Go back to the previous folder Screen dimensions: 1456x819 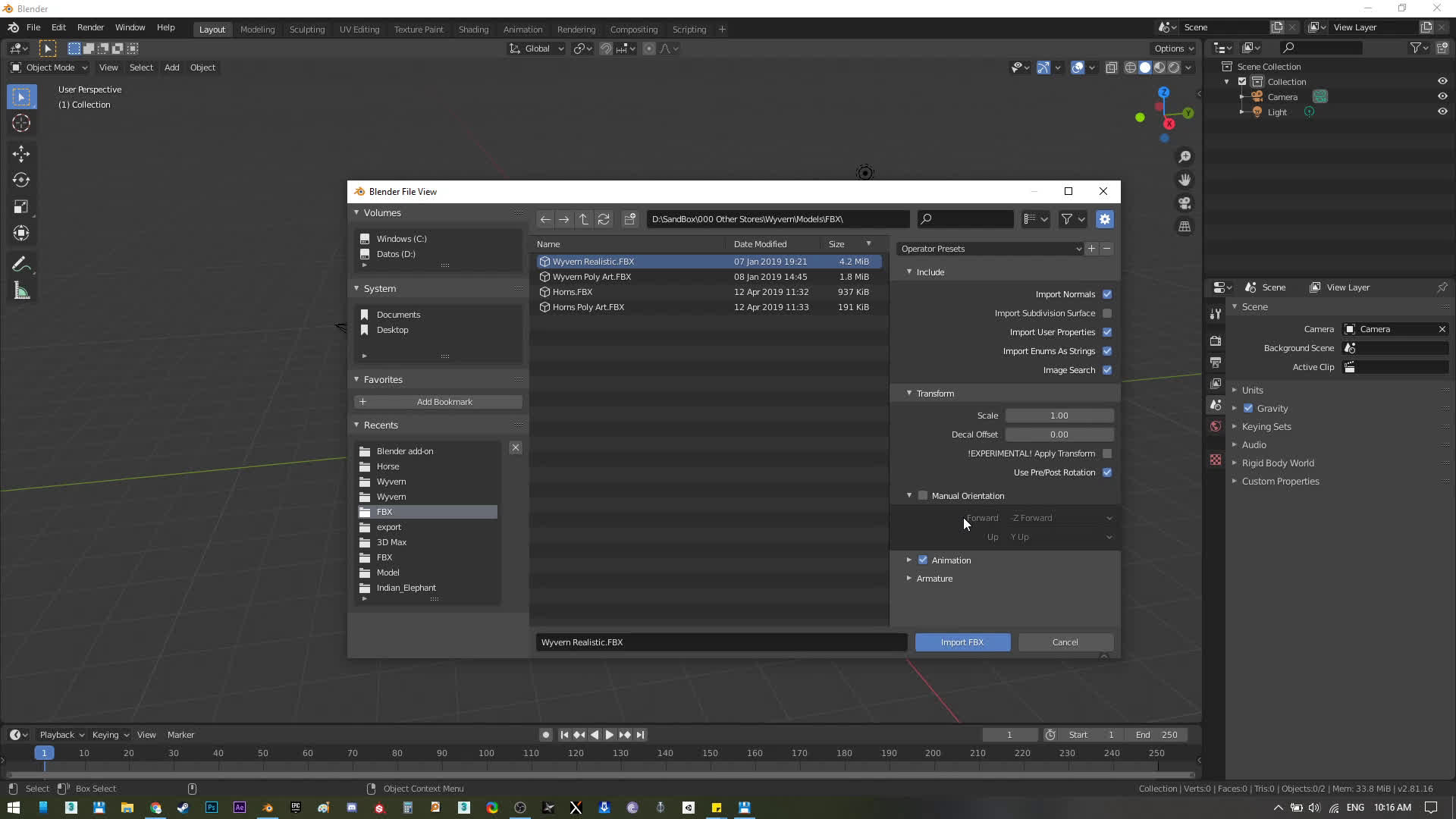(x=544, y=219)
